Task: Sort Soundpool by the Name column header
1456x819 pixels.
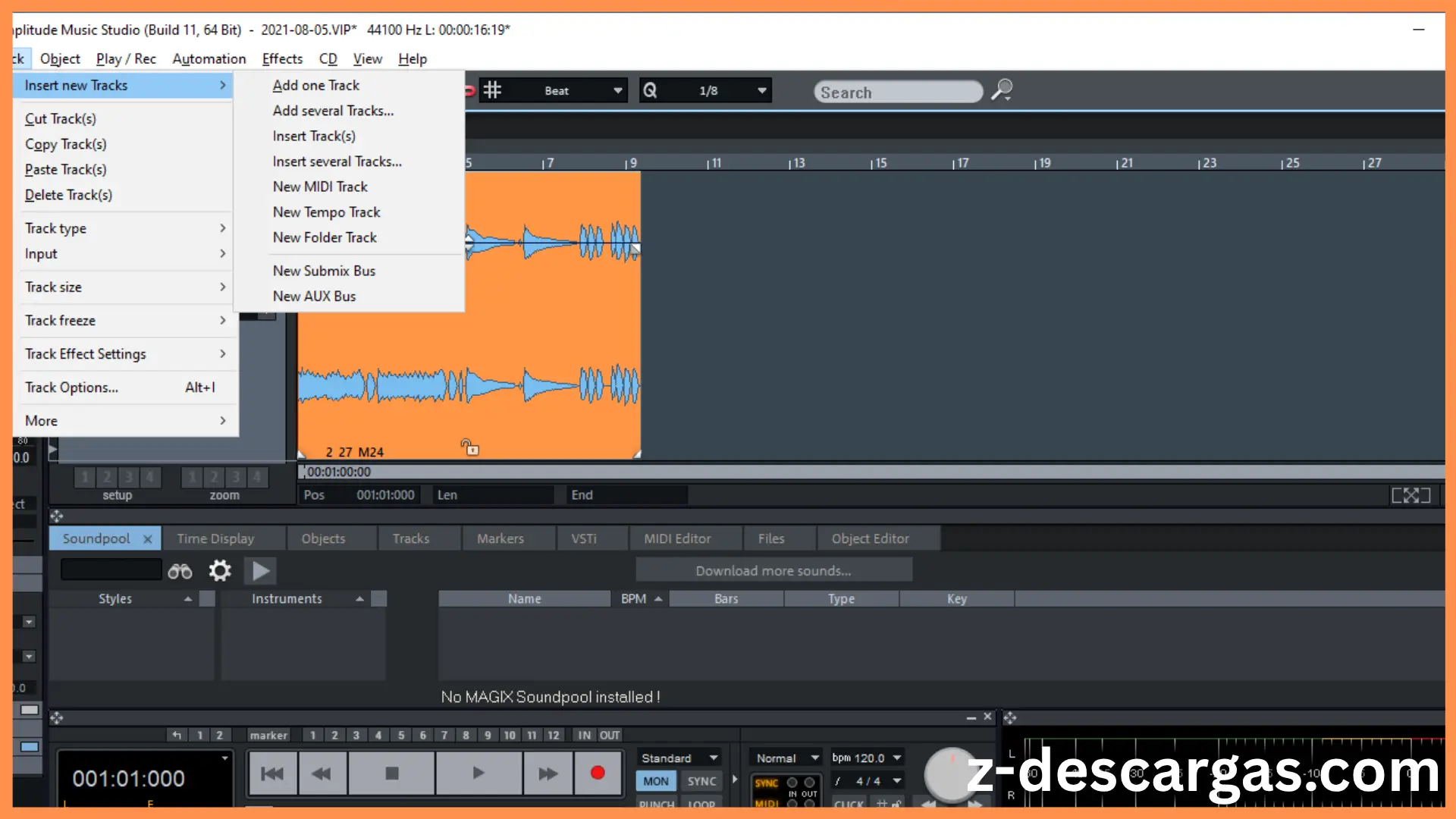Action: [x=525, y=599]
